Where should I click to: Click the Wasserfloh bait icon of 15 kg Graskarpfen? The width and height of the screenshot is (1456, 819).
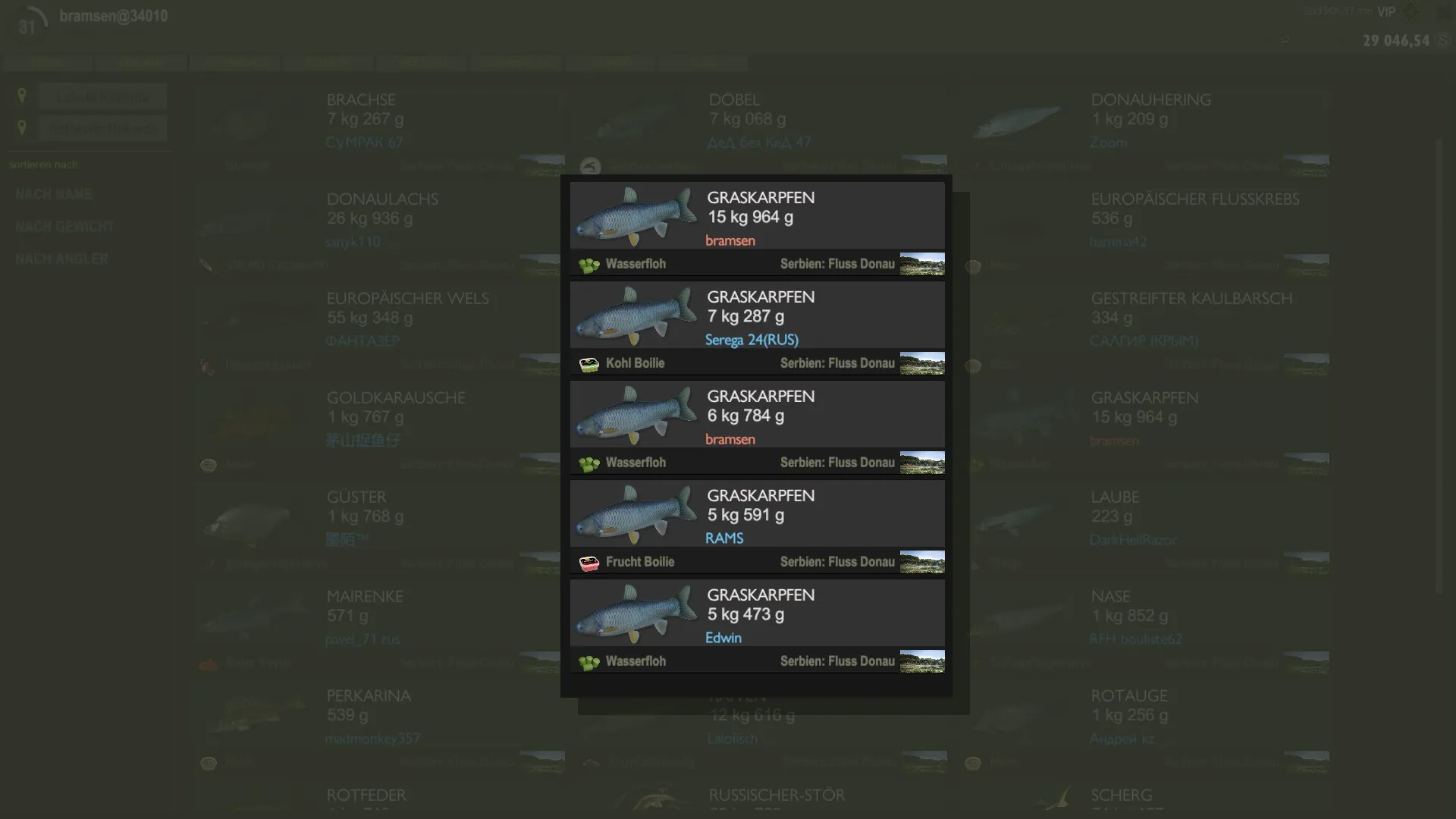coord(589,265)
